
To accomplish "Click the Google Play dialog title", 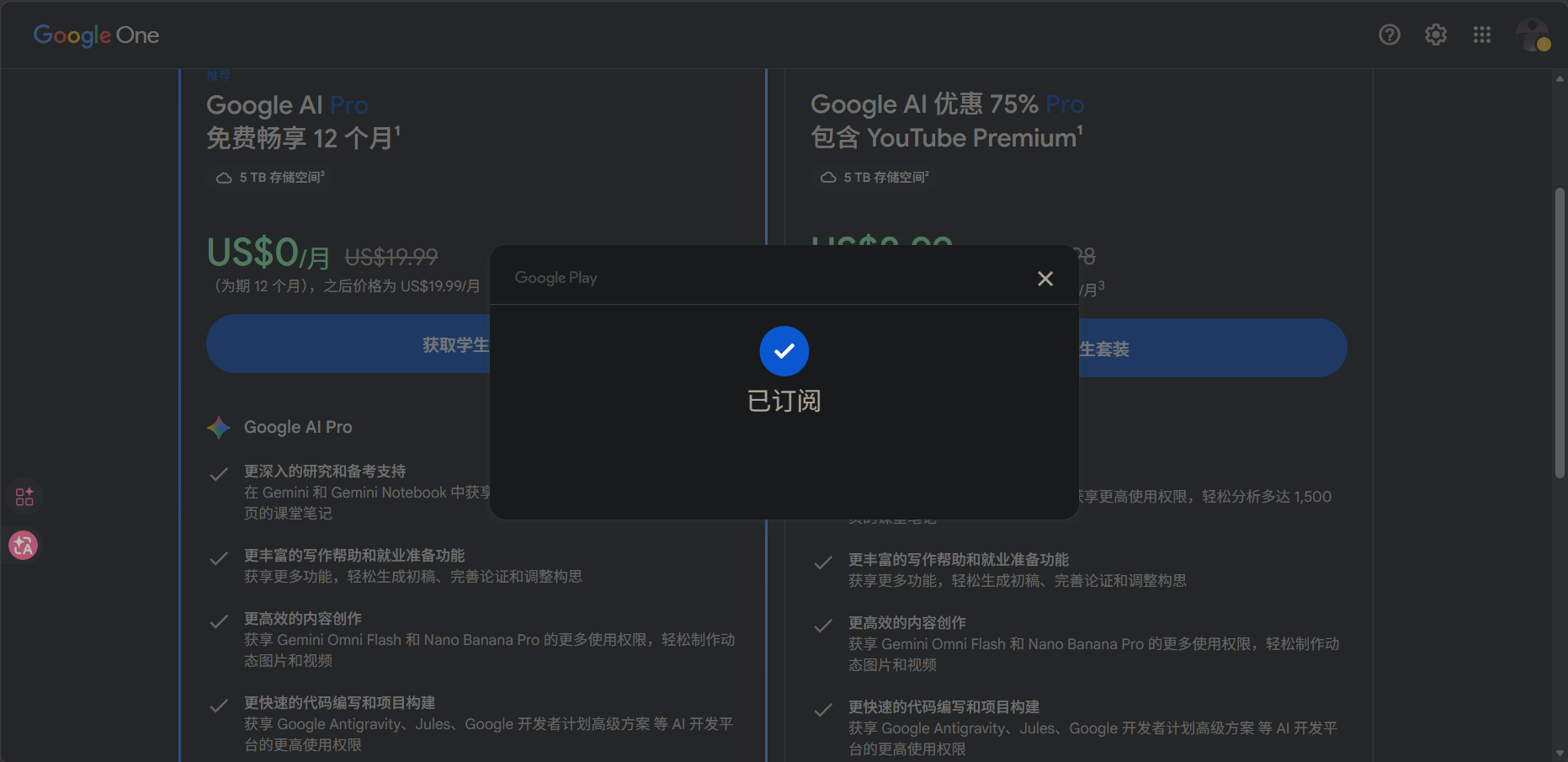I will click(555, 278).
